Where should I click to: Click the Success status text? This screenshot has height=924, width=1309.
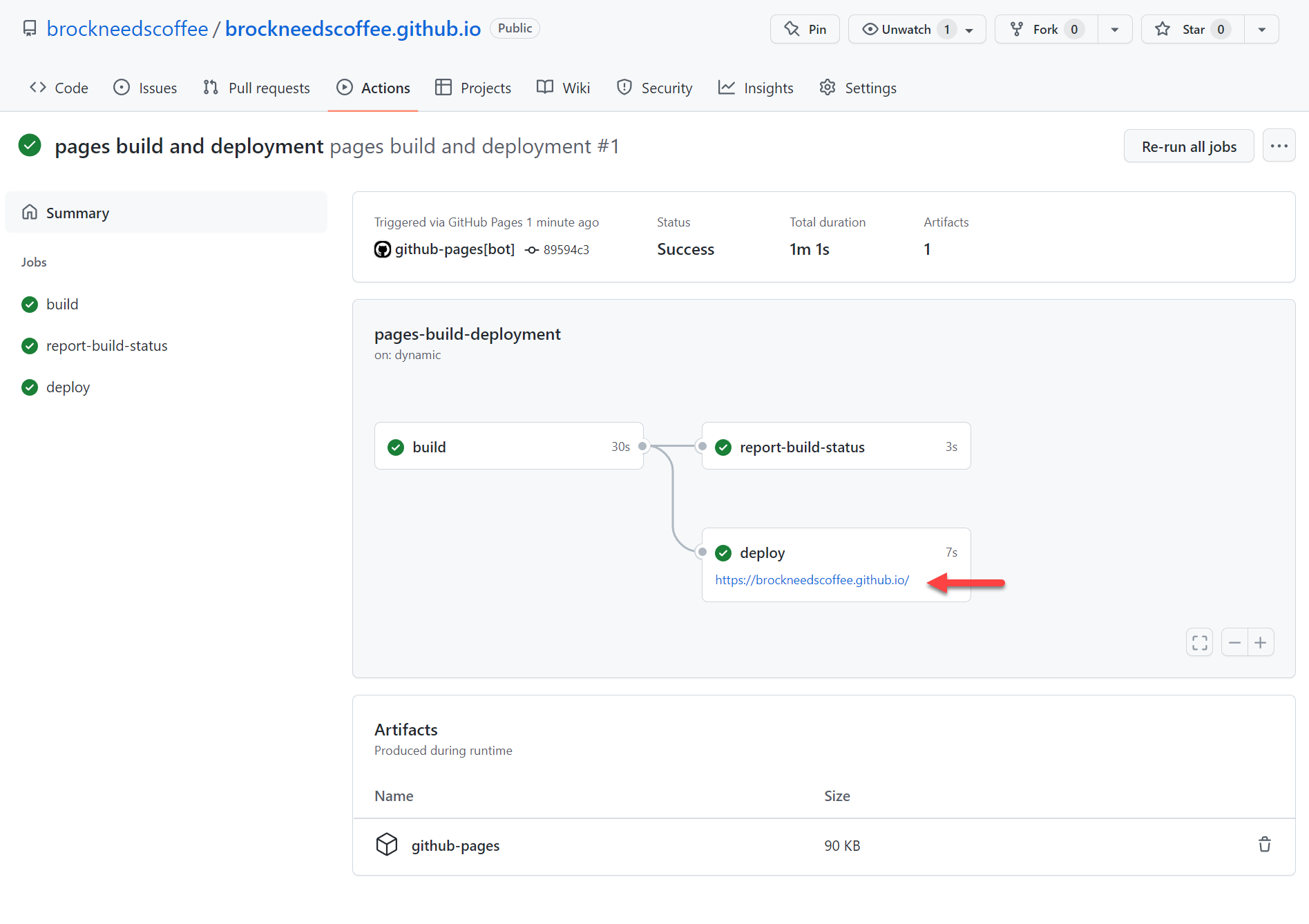coord(685,249)
